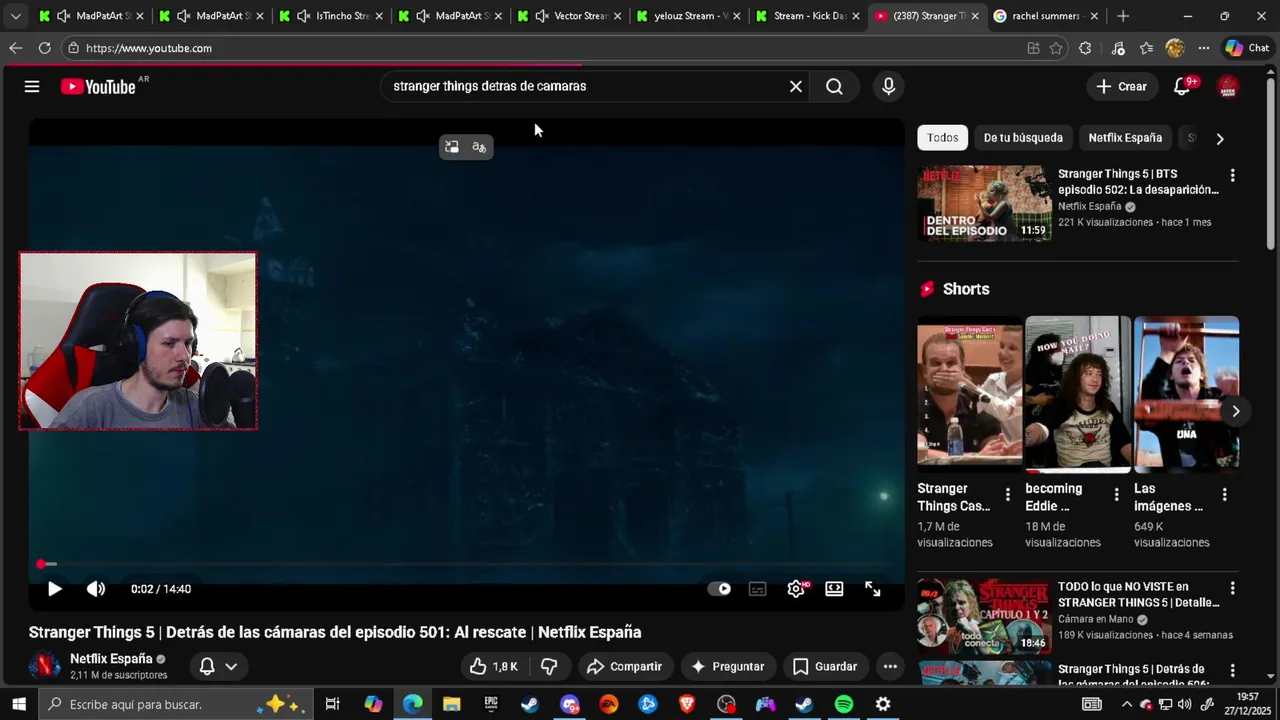Open the browser favorites list icon
Image resolution: width=1280 pixels, height=720 pixels.
tap(1146, 48)
